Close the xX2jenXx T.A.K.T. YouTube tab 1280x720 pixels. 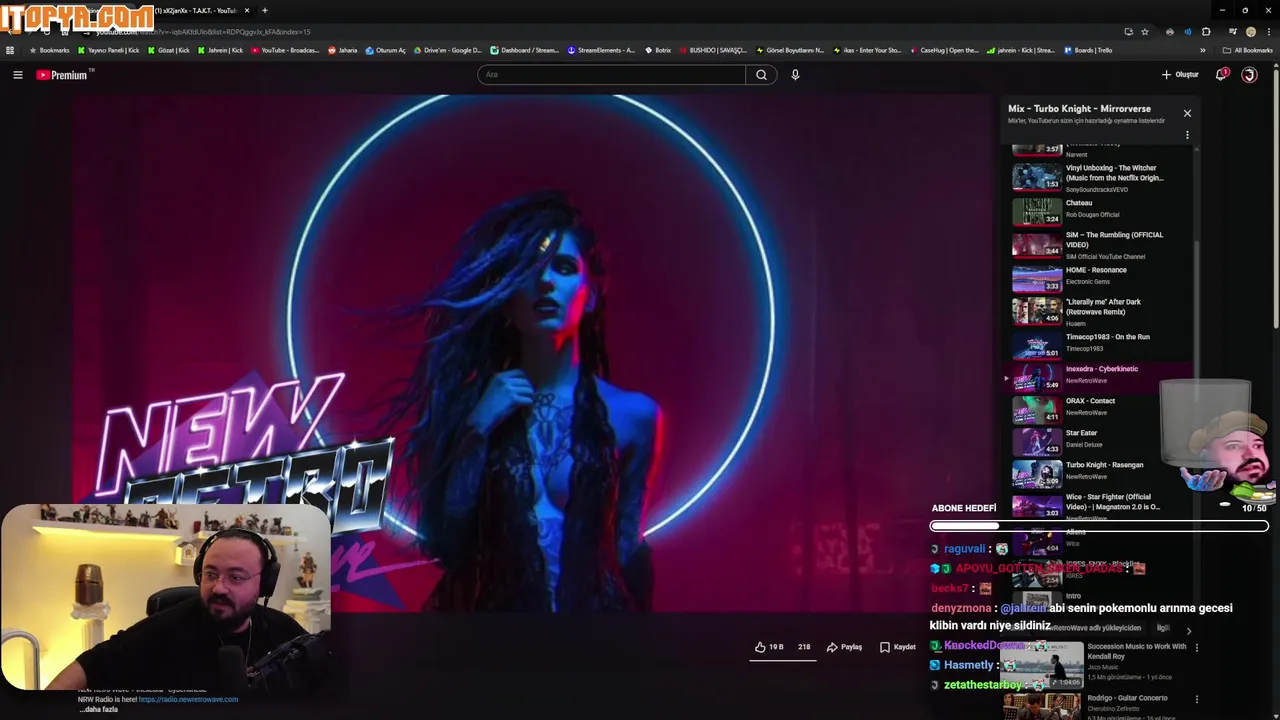pos(247,10)
